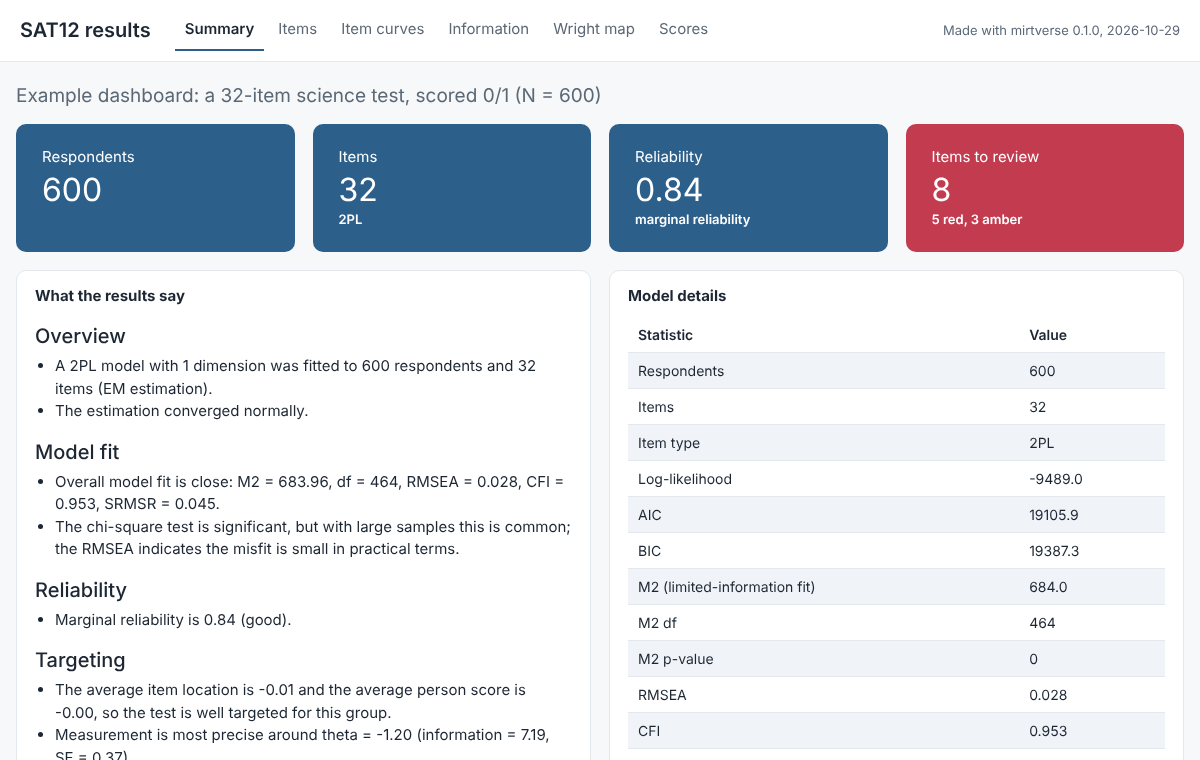
Task: Click the Overview section heading
Action: pyautogui.click(x=80, y=336)
